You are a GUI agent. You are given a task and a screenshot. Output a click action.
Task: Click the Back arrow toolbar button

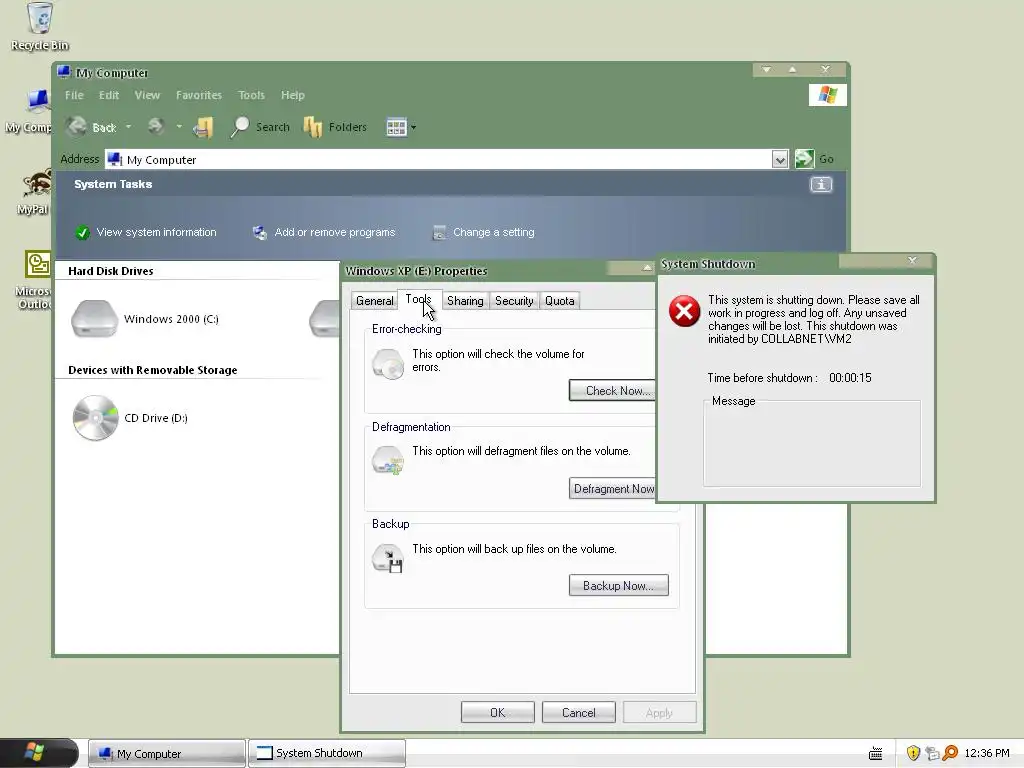pyautogui.click(x=92, y=127)
